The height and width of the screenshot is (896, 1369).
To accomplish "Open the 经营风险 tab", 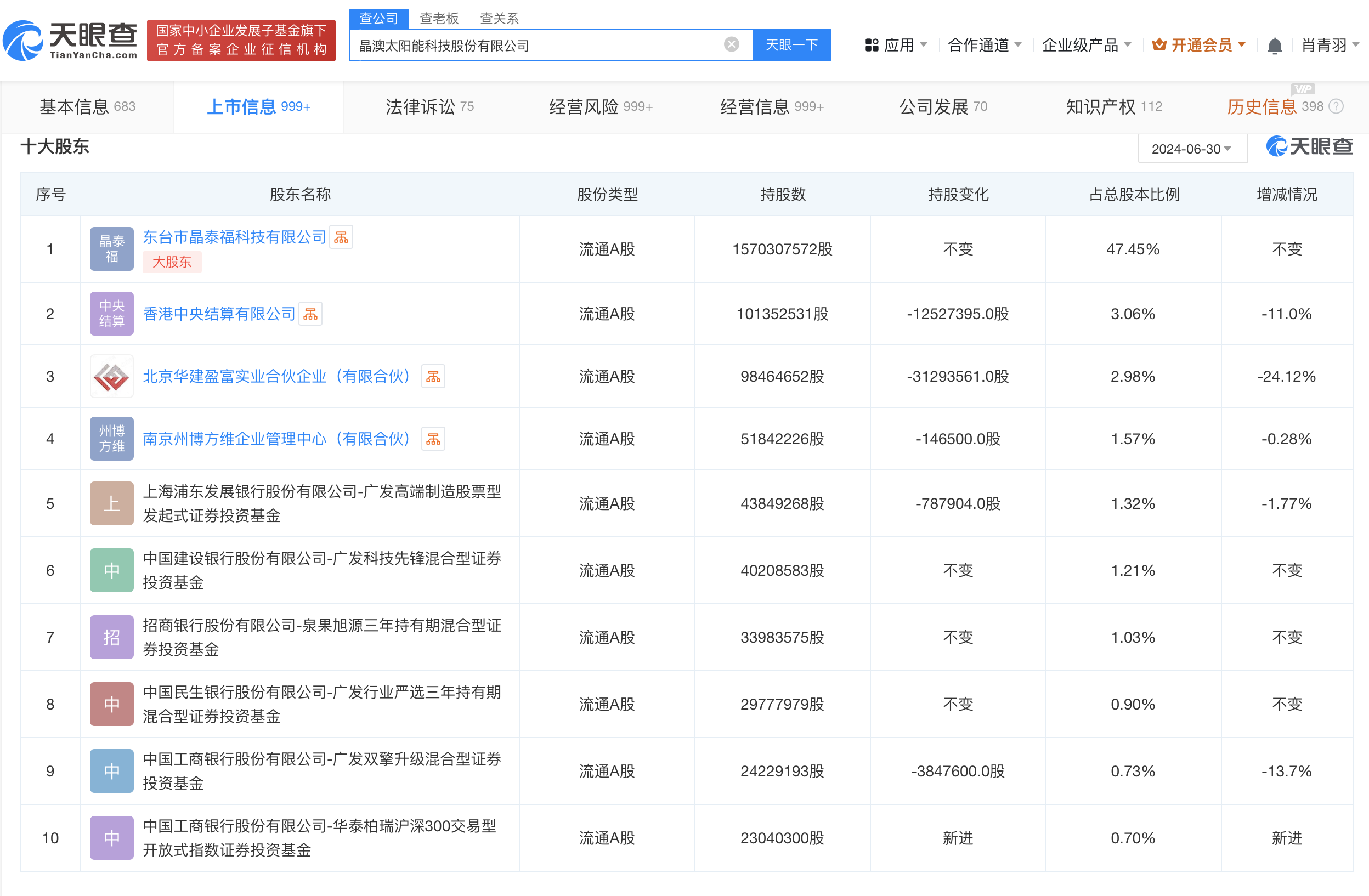I will tap(600, 107).
